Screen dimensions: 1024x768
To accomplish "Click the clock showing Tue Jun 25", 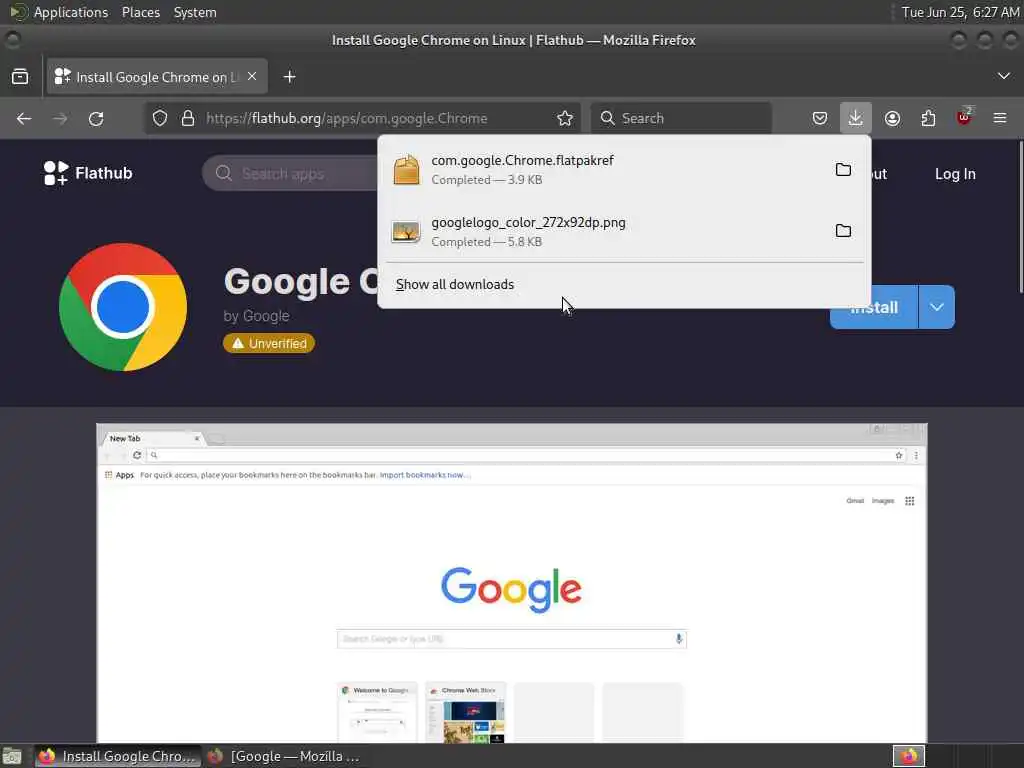I will [960, 12].
